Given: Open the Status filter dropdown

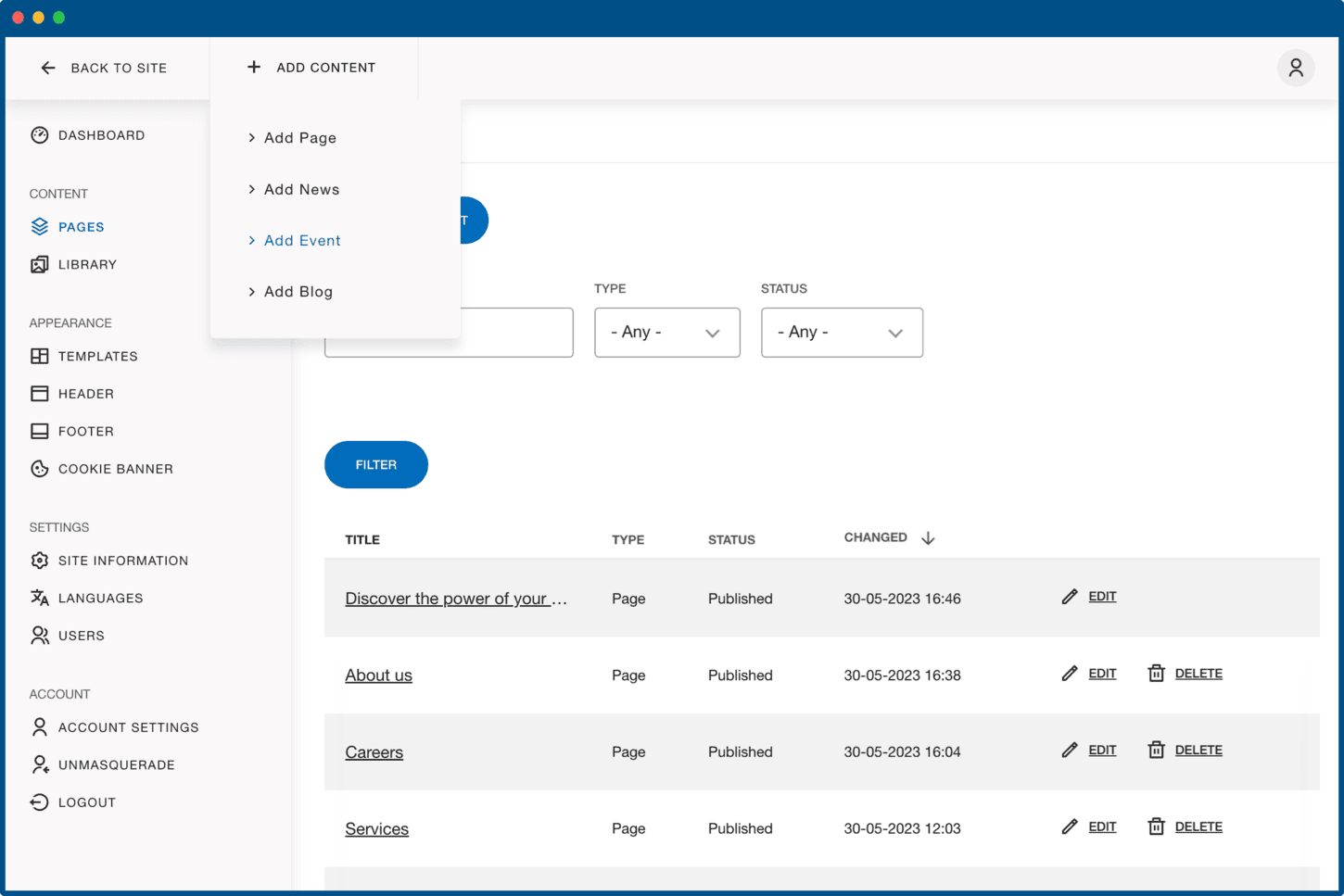Looking at the screenshot, I should click(841, 333).
